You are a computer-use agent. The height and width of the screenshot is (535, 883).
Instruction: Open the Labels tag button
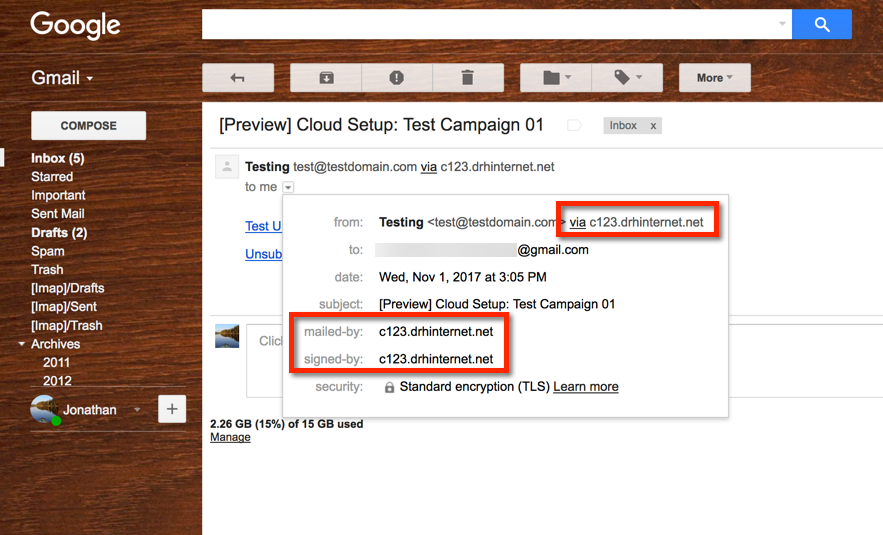pos(627,78)
